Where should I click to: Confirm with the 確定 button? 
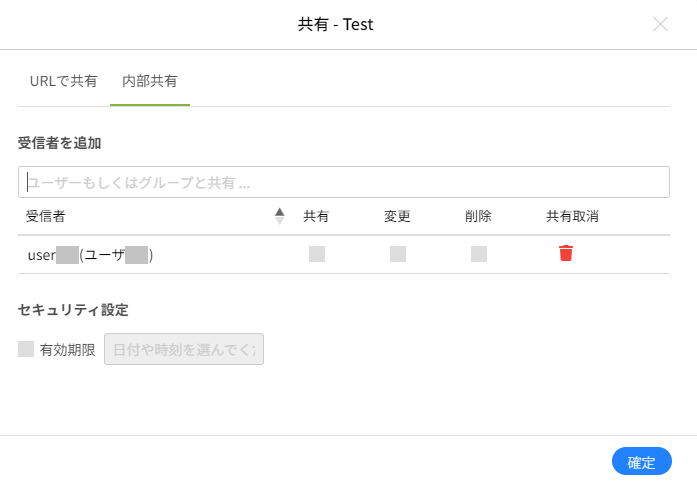[x=642, y=462]
